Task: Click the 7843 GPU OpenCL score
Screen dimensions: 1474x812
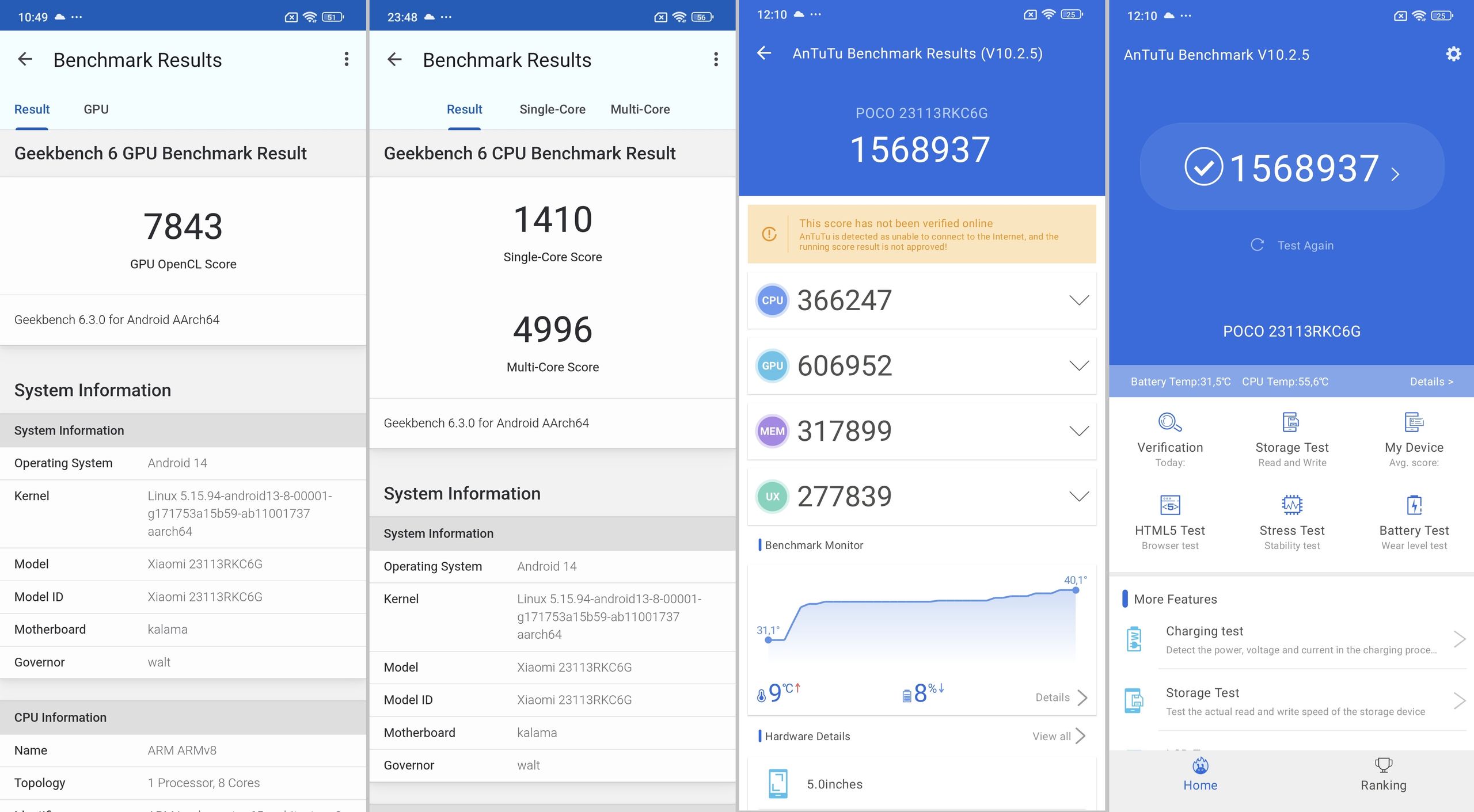Action: 183,226
